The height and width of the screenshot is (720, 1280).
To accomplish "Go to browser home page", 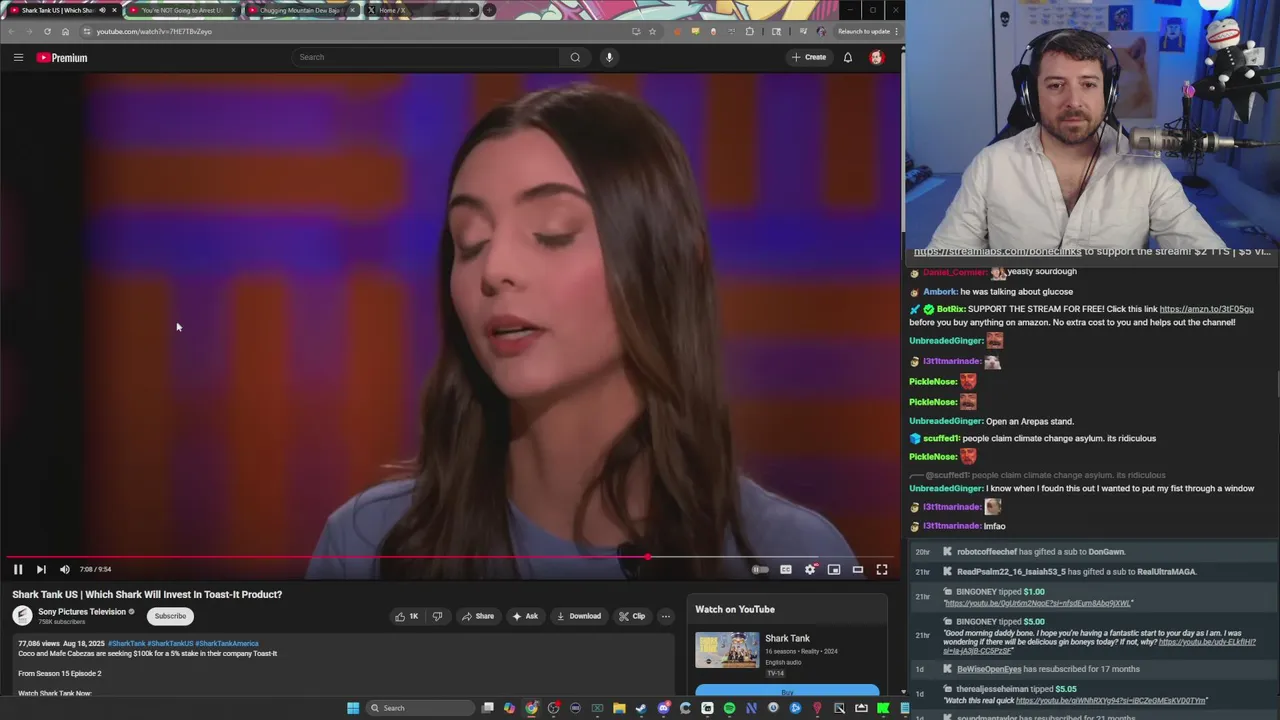I will 65,31.
